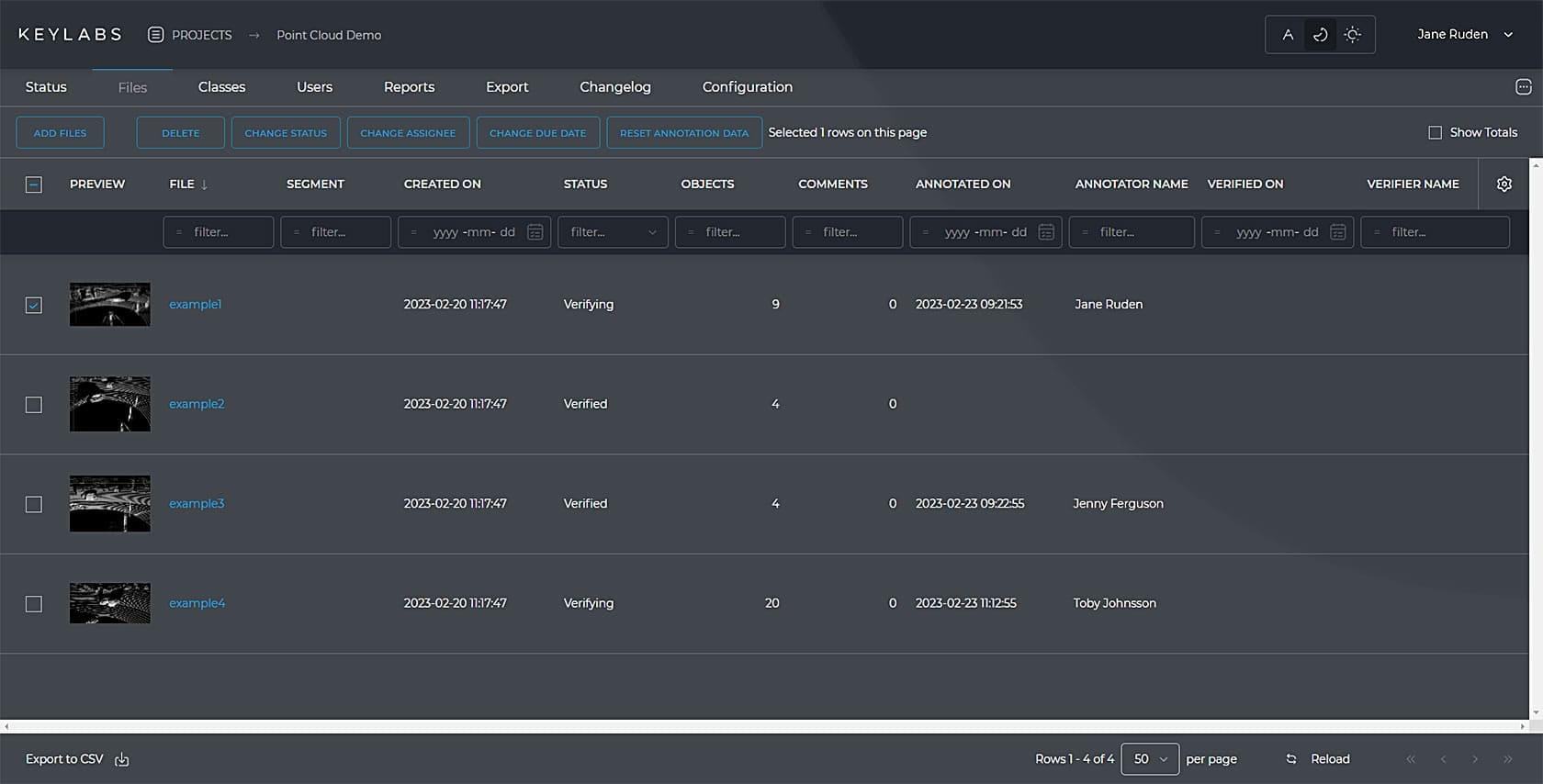Open rows per page dropdown
The width and height of the screenshot is (1543, 784).
coord(1150,759)
